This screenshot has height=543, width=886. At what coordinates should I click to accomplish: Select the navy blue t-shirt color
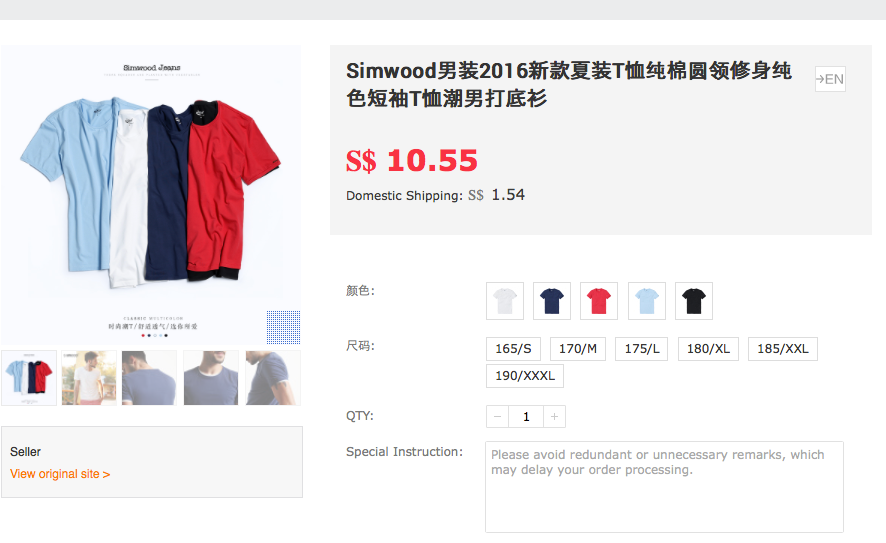tap(552, 301)
